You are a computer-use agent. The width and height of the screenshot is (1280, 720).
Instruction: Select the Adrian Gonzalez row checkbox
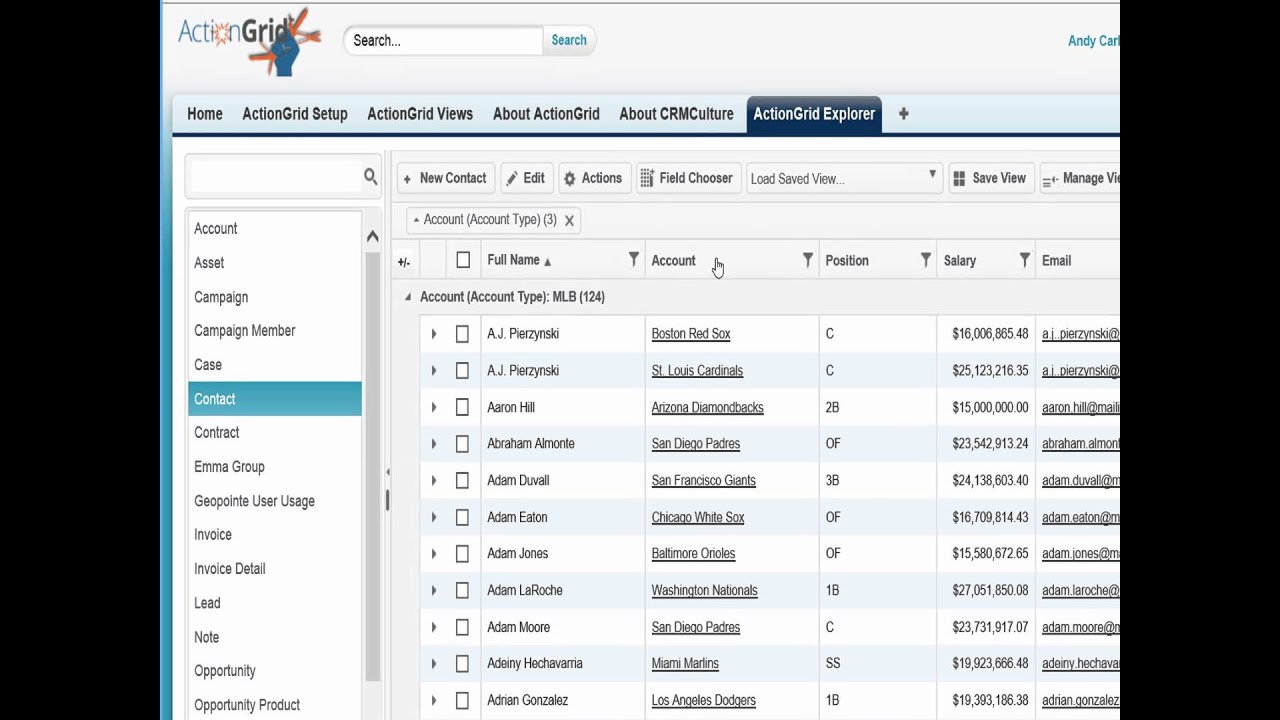[x=462, y=701]
